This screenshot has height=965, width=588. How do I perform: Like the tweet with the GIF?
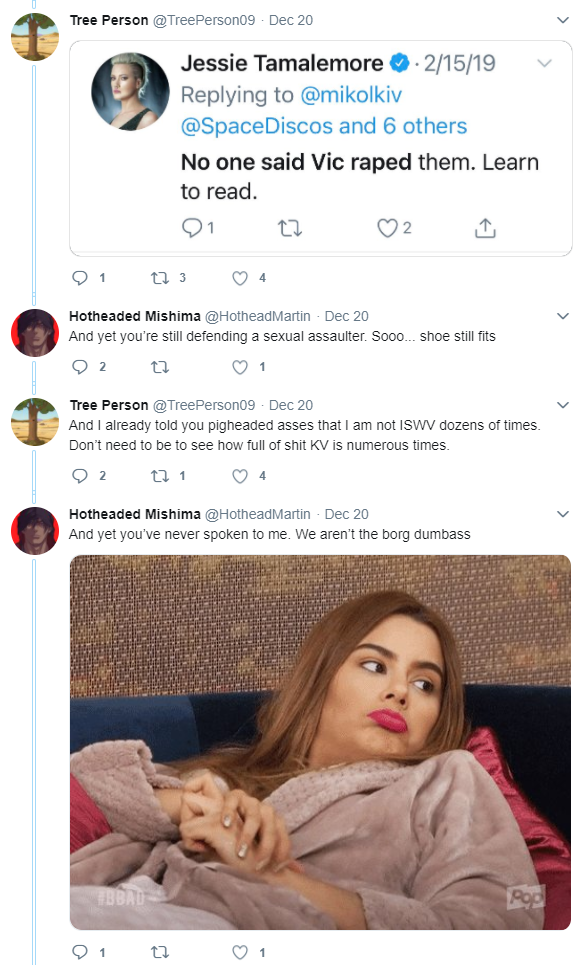(240, 952)
